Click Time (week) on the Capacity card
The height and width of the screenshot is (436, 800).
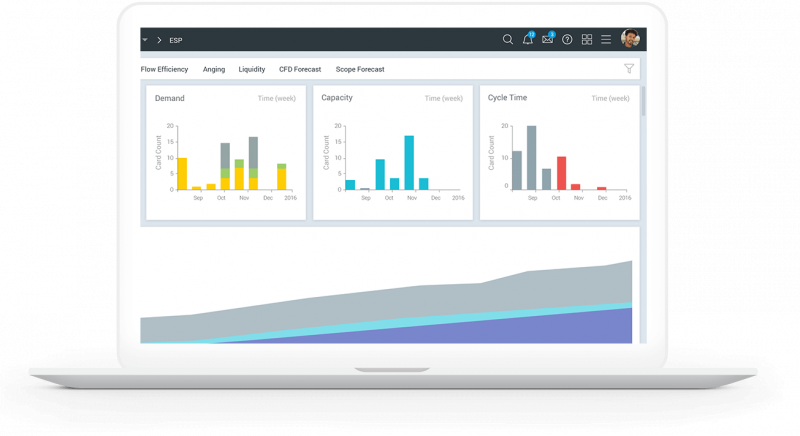coord(443,98)
